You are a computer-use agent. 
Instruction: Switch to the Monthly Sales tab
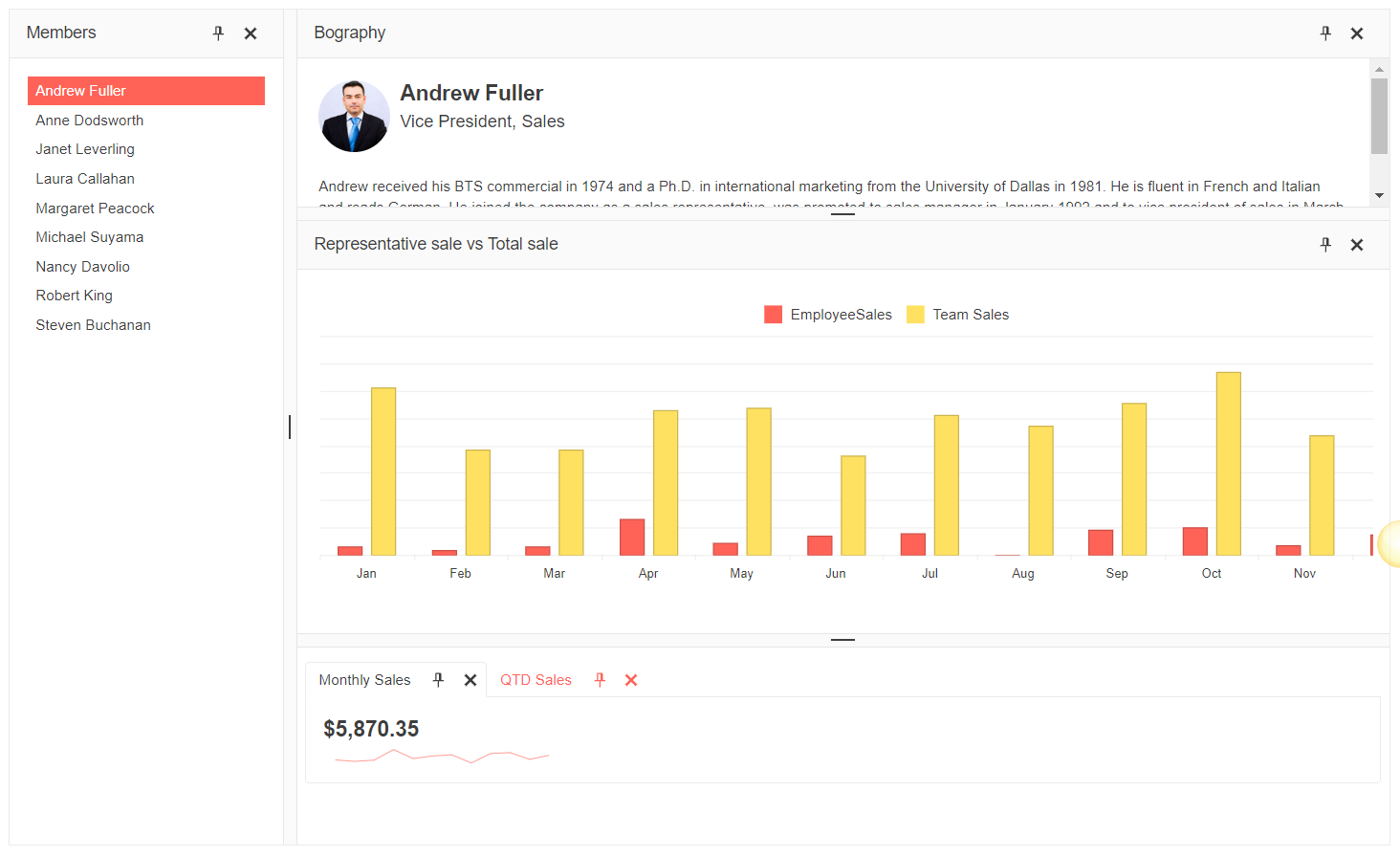(363, 679)
